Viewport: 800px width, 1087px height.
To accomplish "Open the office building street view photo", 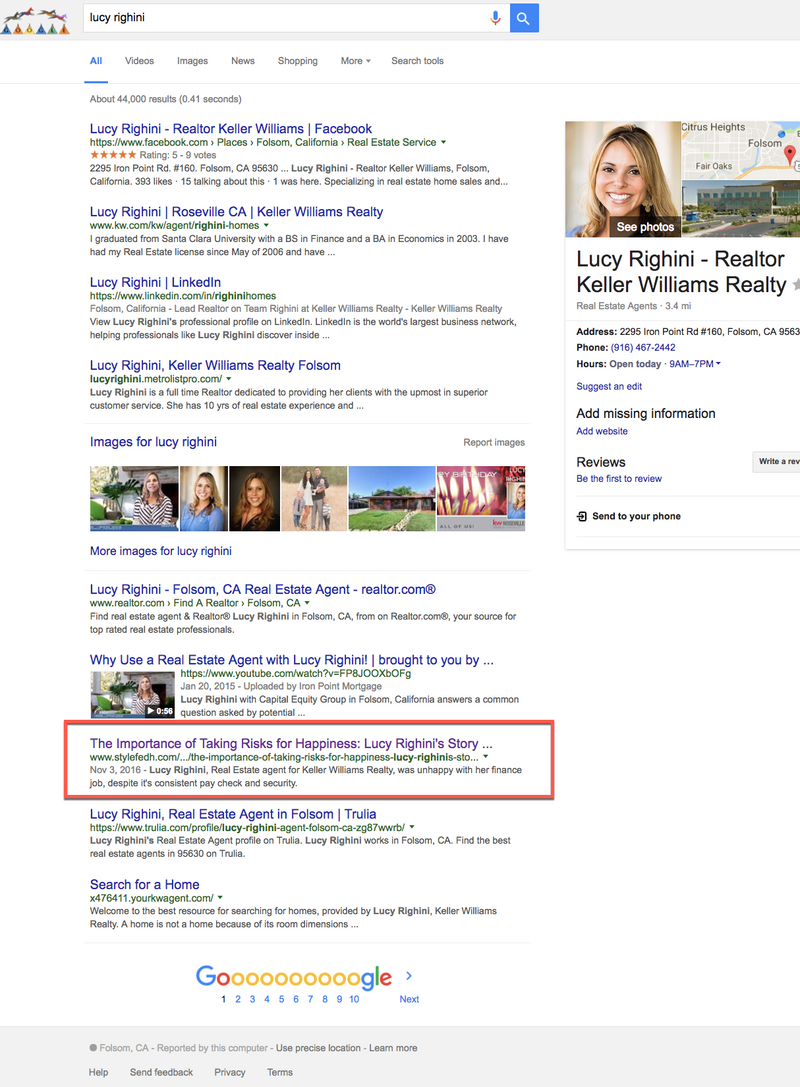I will (x=740, y=209).
